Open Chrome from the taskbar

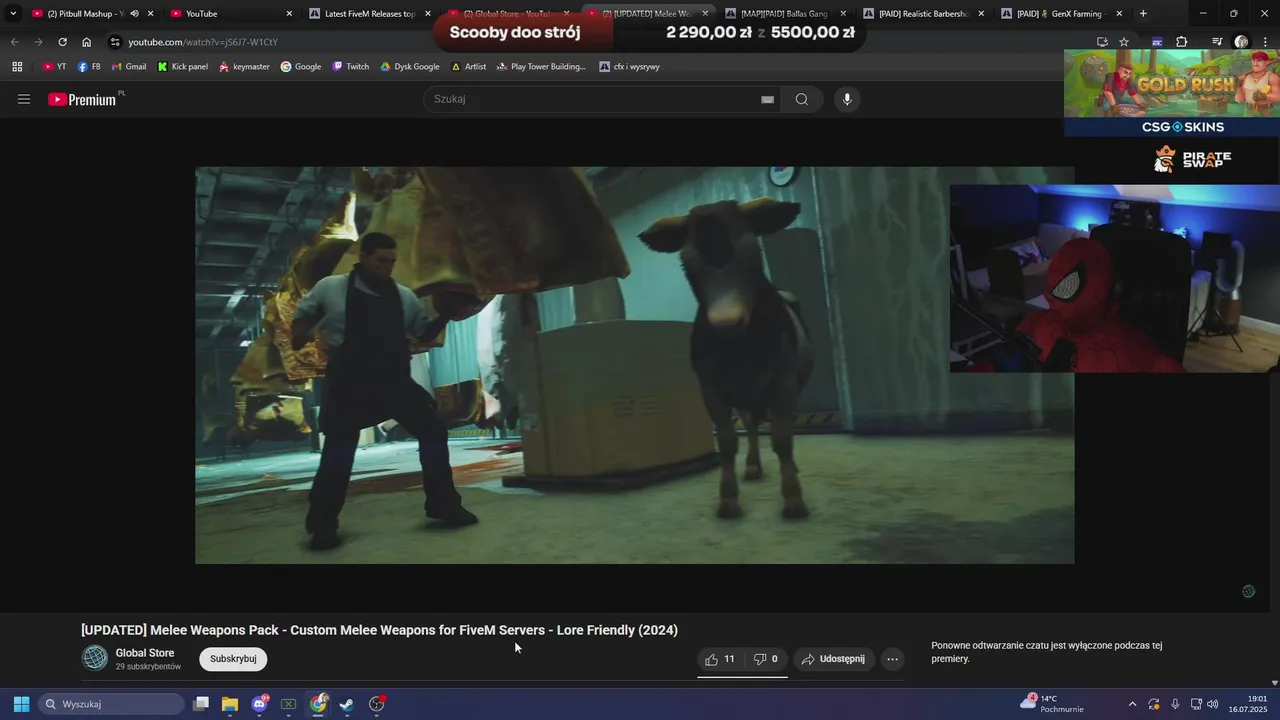(x=318, y=704)
